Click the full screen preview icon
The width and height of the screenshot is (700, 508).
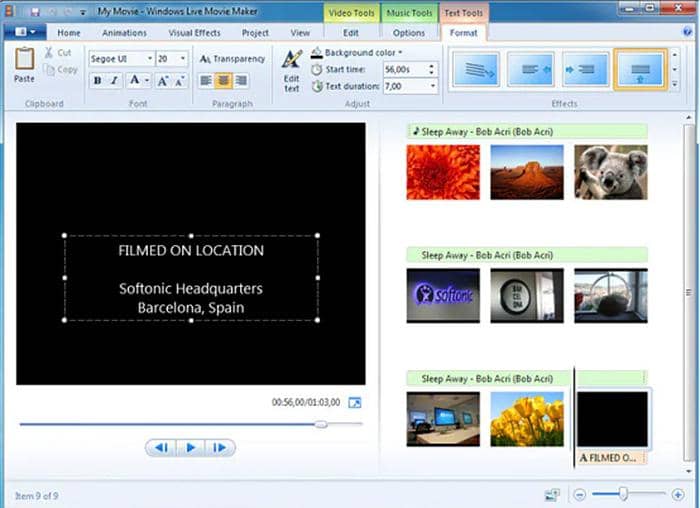pyautogui.click(x=354, y=403)
